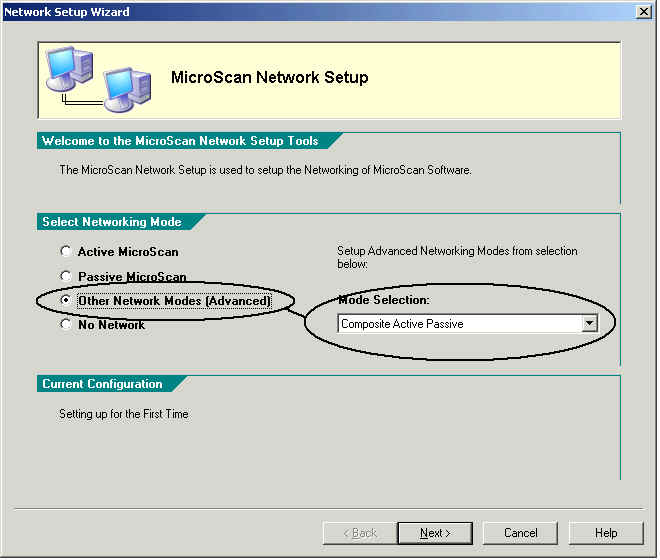Image resolution: width=660 pixels, height=560 pixels.
Task: Click the Cancel button
Action: (x=521, y=534)
